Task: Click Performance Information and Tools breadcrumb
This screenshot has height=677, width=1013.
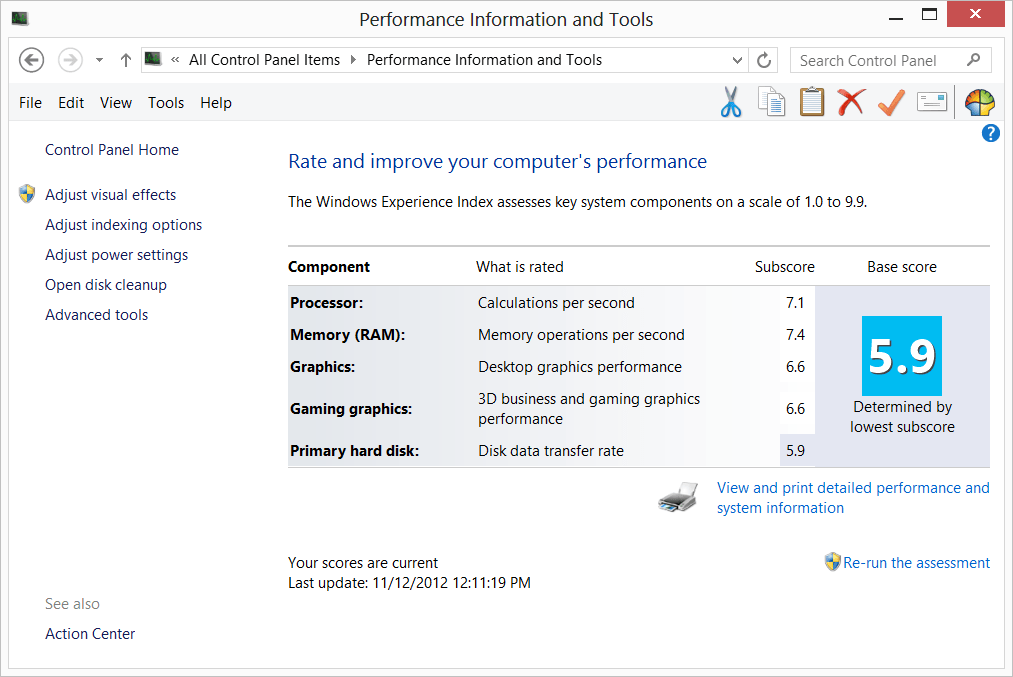Action: (485, 60)
